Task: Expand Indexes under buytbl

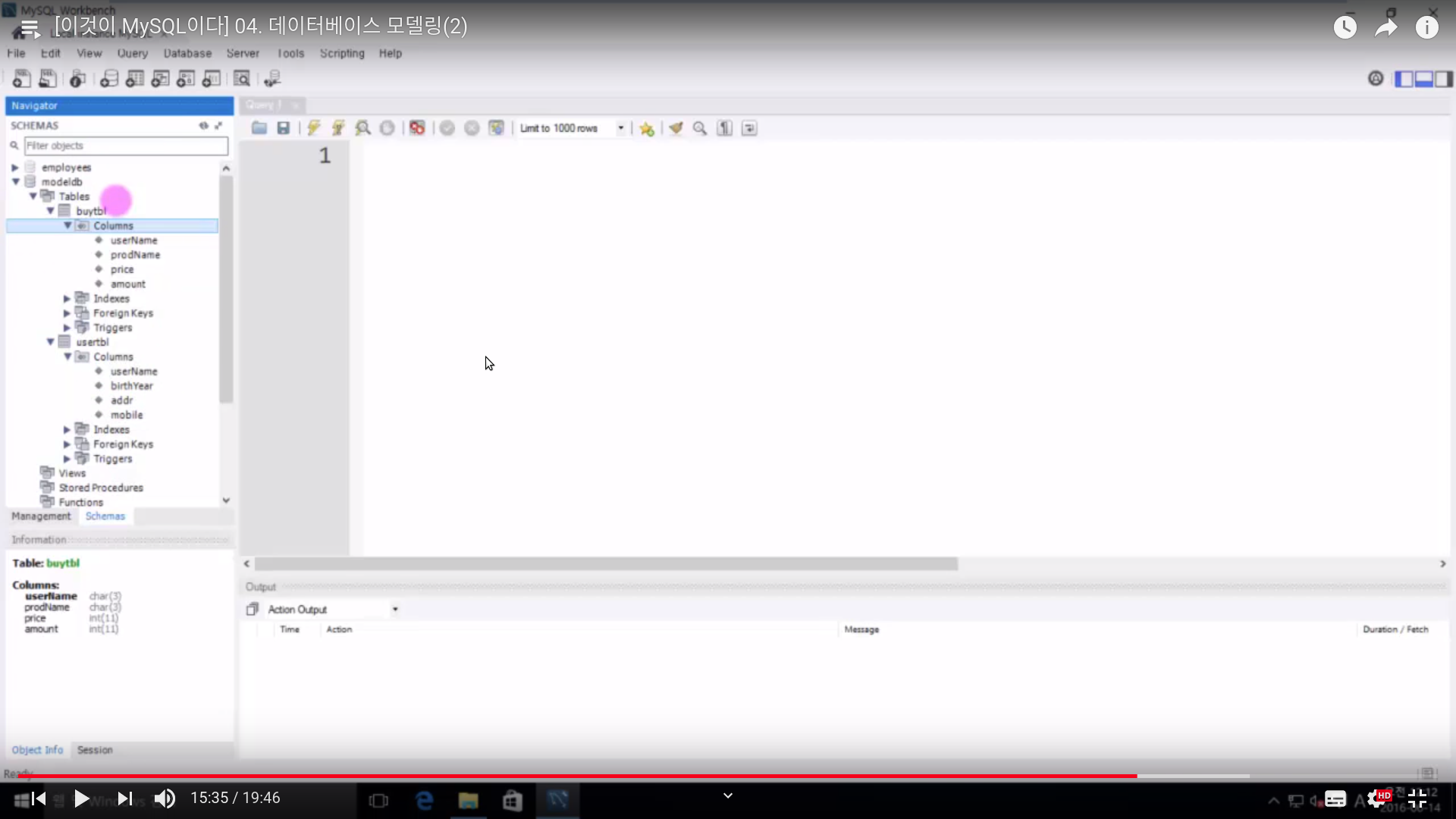Action: [x=67, y=299]
